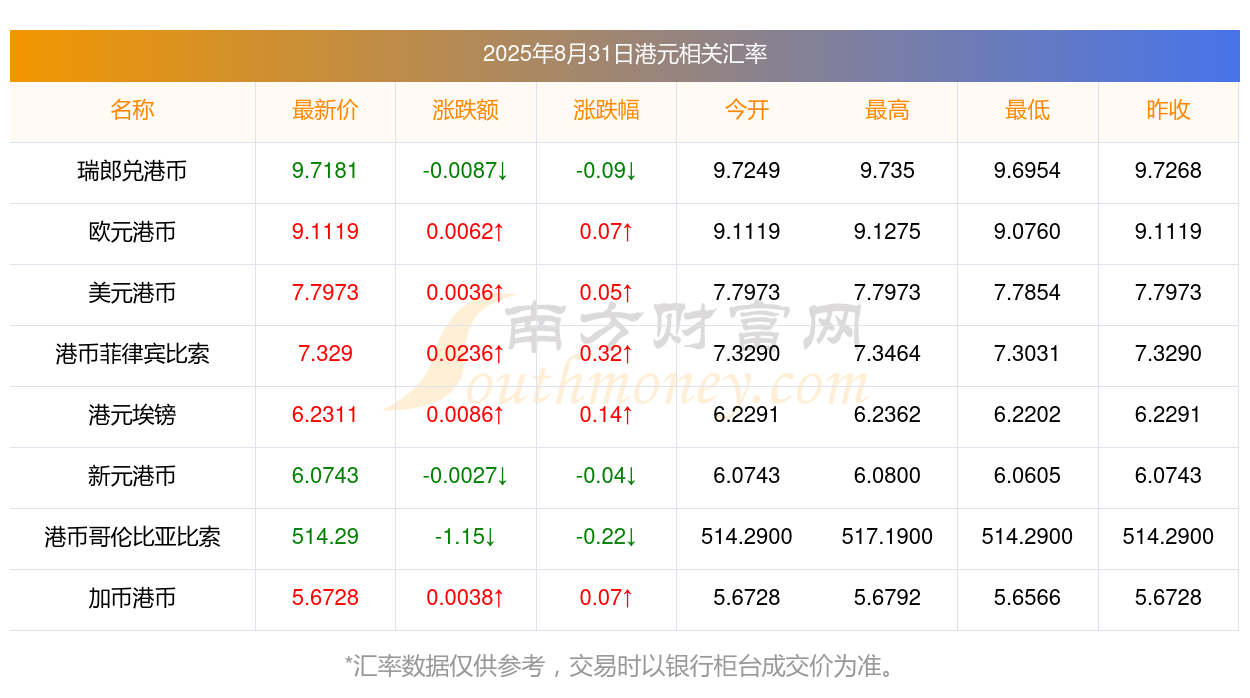Click the 港元埃镑 row name
This screenshot has width=1250, height=698.
(133, 415)
